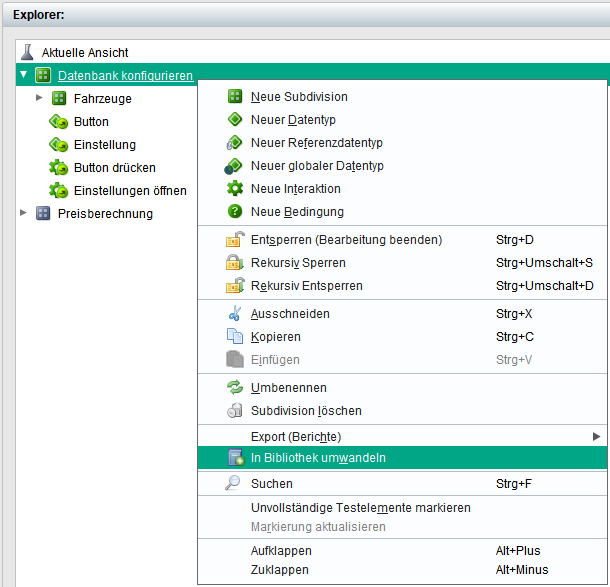Screen dimensions: 610x587
Task: Choose Umbenennen from the menu
Action: (402, 387)
